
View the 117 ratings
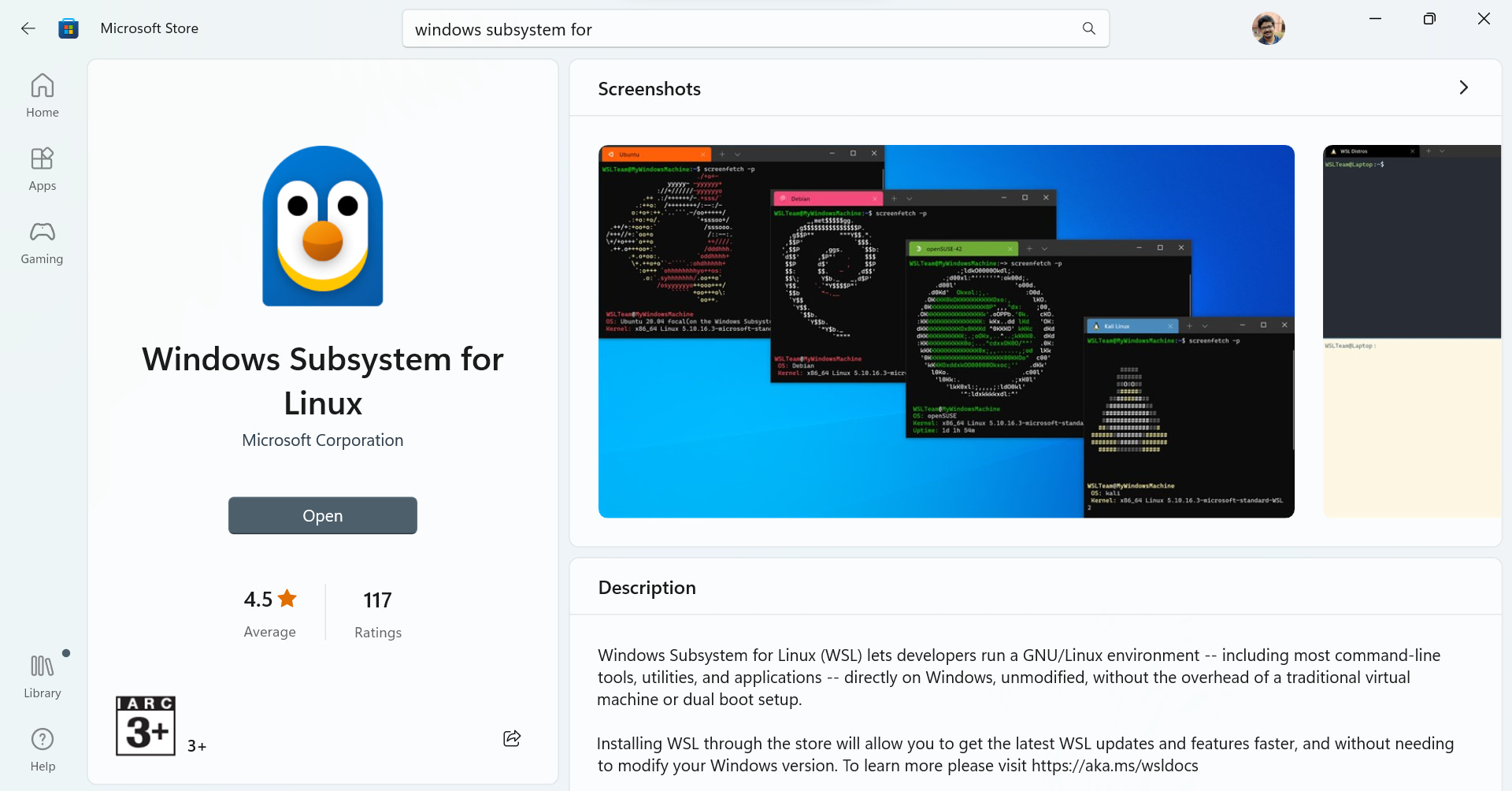pos(377,600)
